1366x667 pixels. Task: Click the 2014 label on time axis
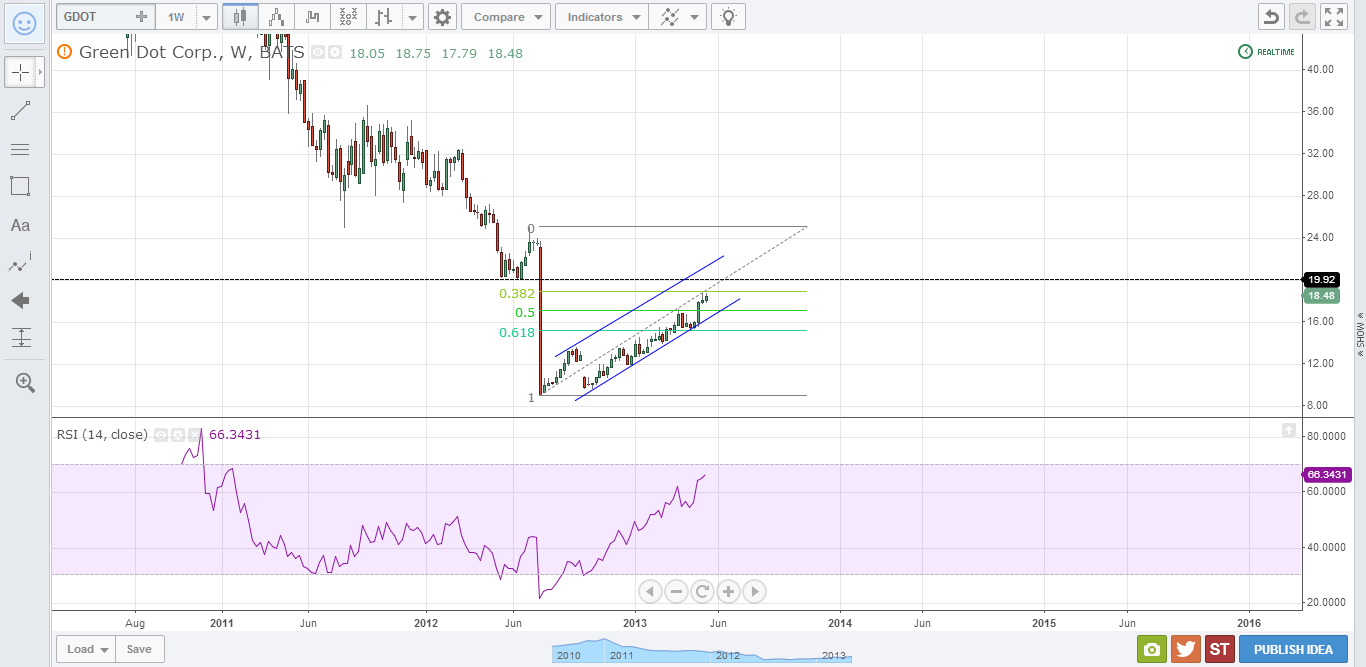click(x=840, y=622)
